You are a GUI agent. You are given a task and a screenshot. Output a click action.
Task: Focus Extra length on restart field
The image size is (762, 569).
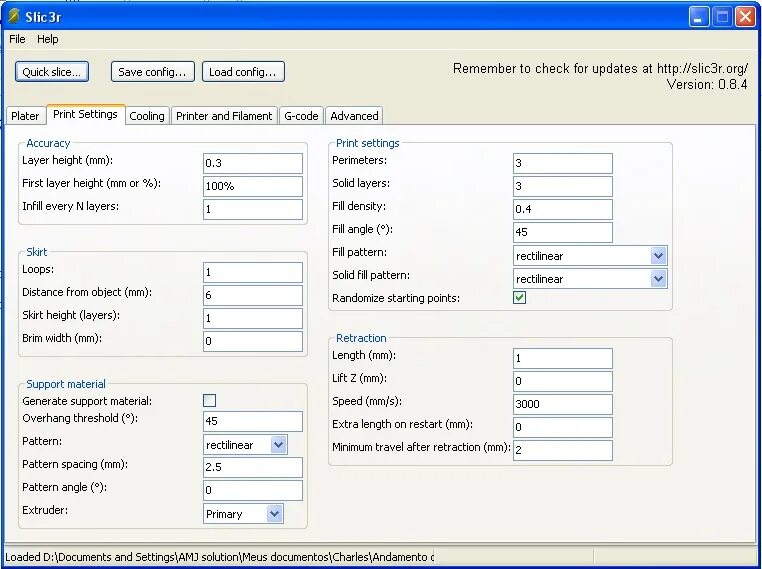coord(563,428)
